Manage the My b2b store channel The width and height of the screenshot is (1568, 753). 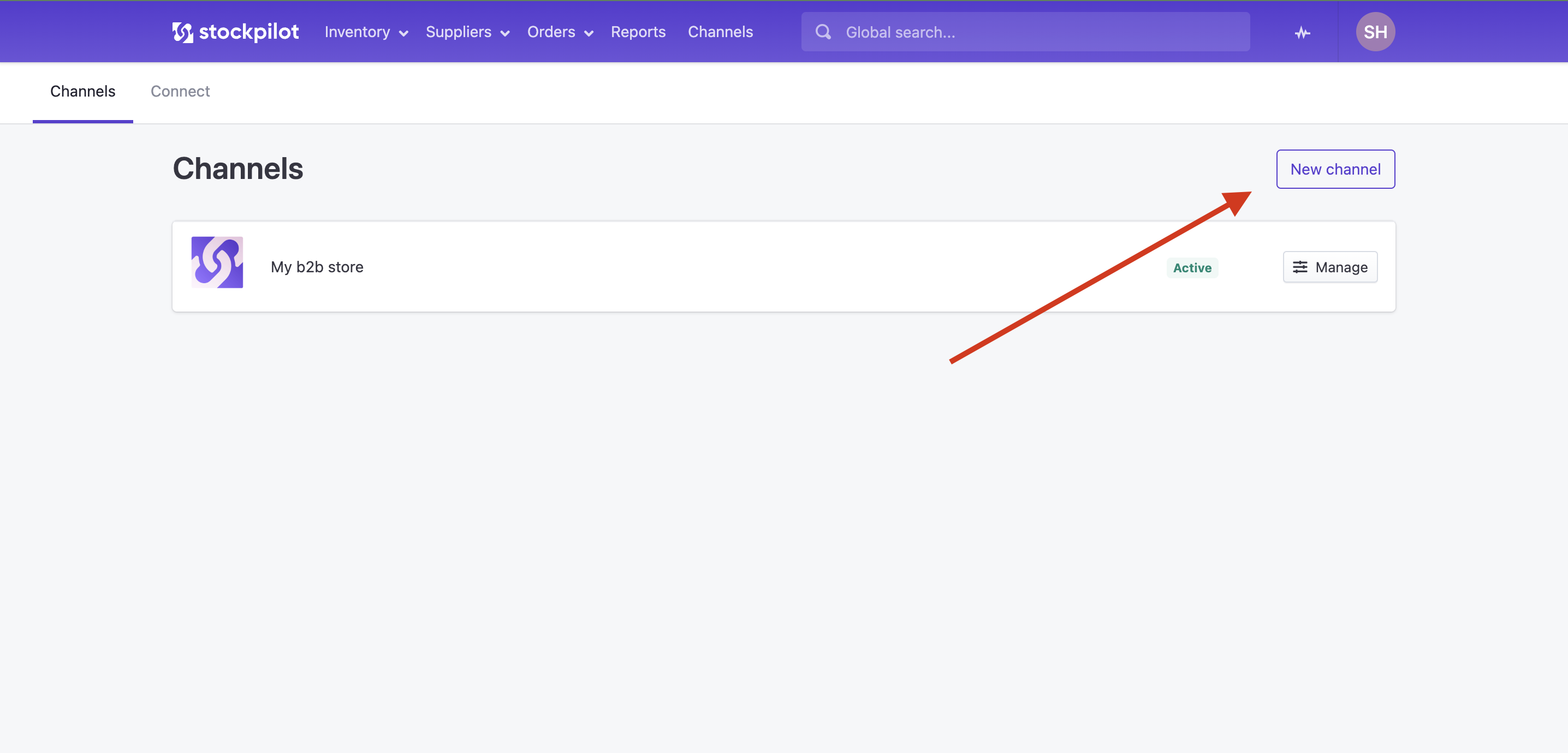[x=1330, y=267]
